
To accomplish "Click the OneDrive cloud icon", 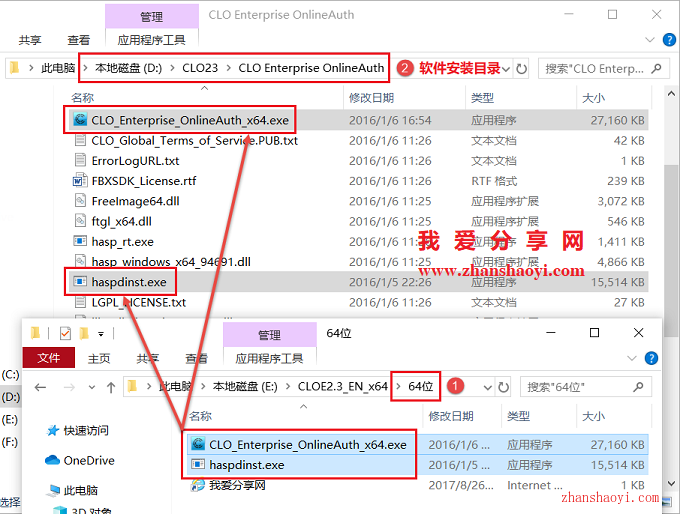I will 52,460.
